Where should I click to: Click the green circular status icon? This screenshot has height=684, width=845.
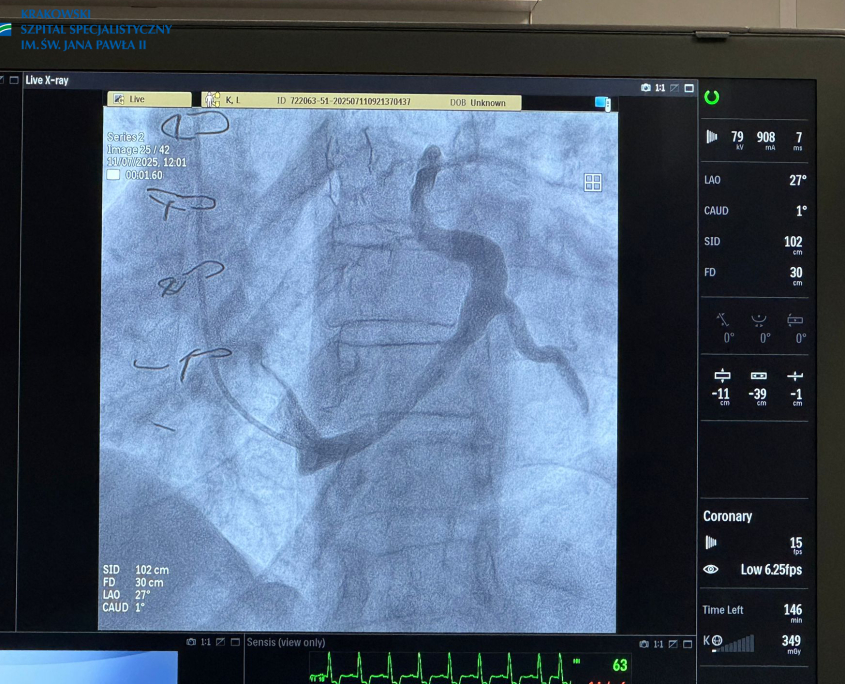coord(712,98)
